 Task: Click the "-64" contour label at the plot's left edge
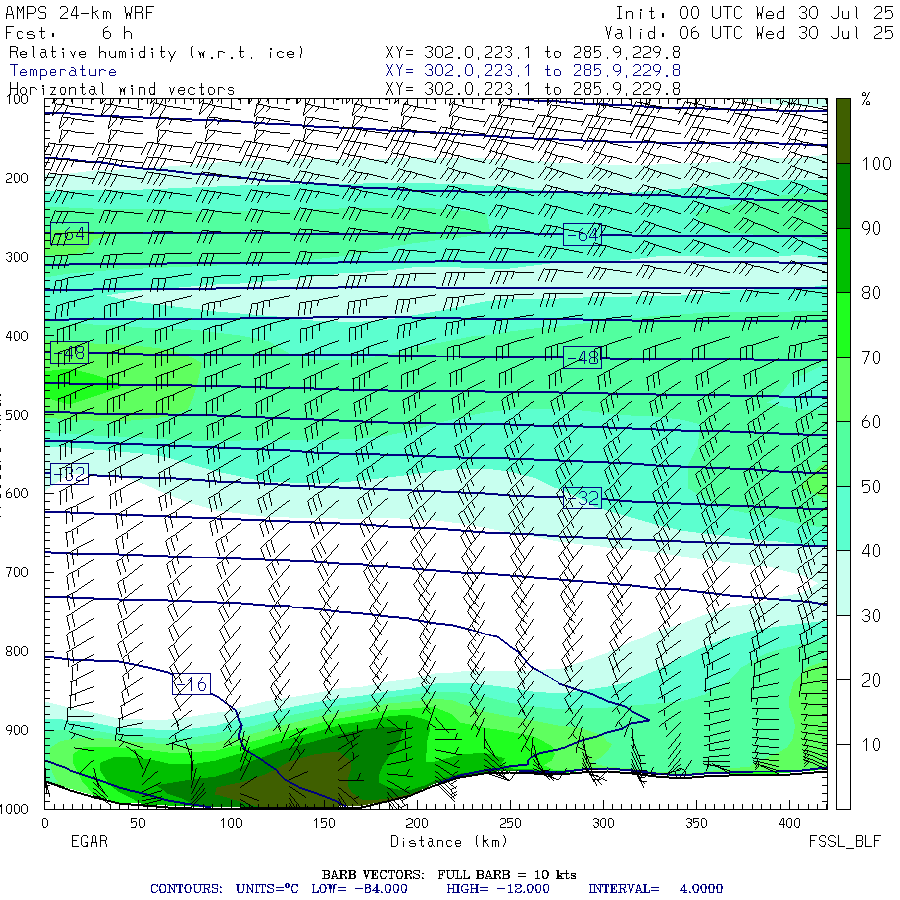69,233
